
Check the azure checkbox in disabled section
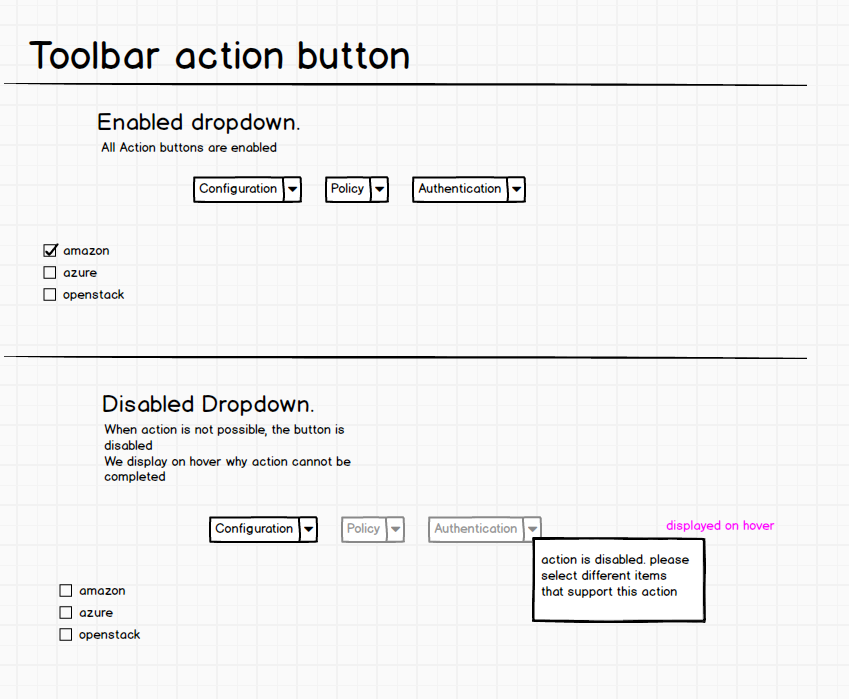pos(66,612)
